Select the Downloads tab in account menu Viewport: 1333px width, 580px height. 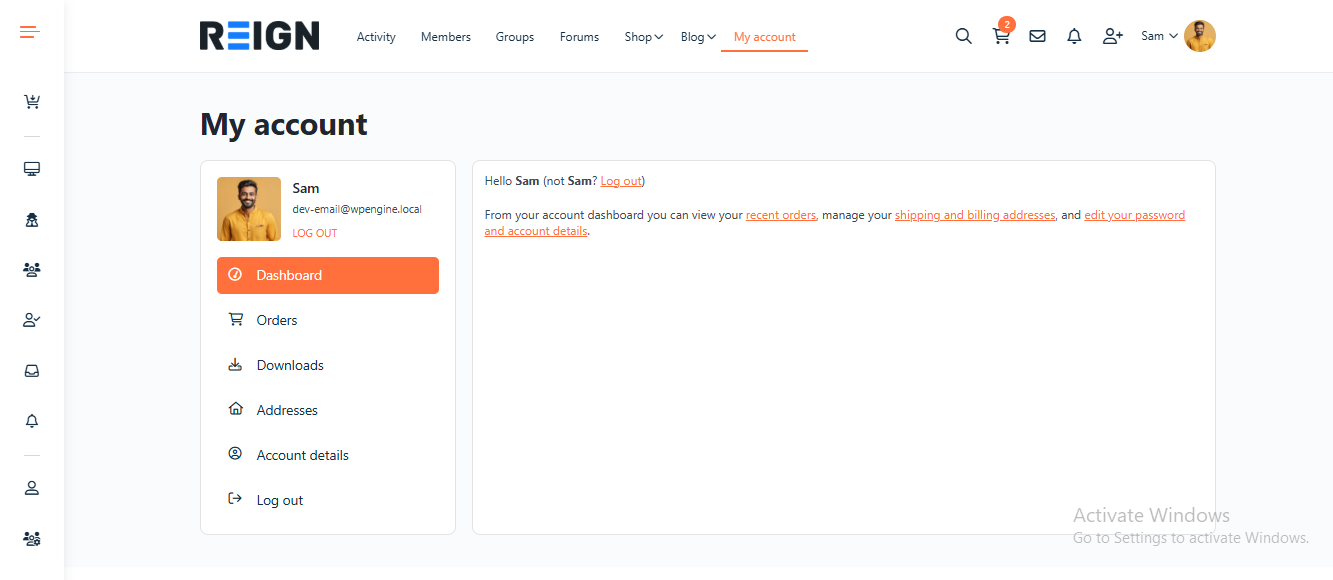pyautogui.click(x=290, y=364)
